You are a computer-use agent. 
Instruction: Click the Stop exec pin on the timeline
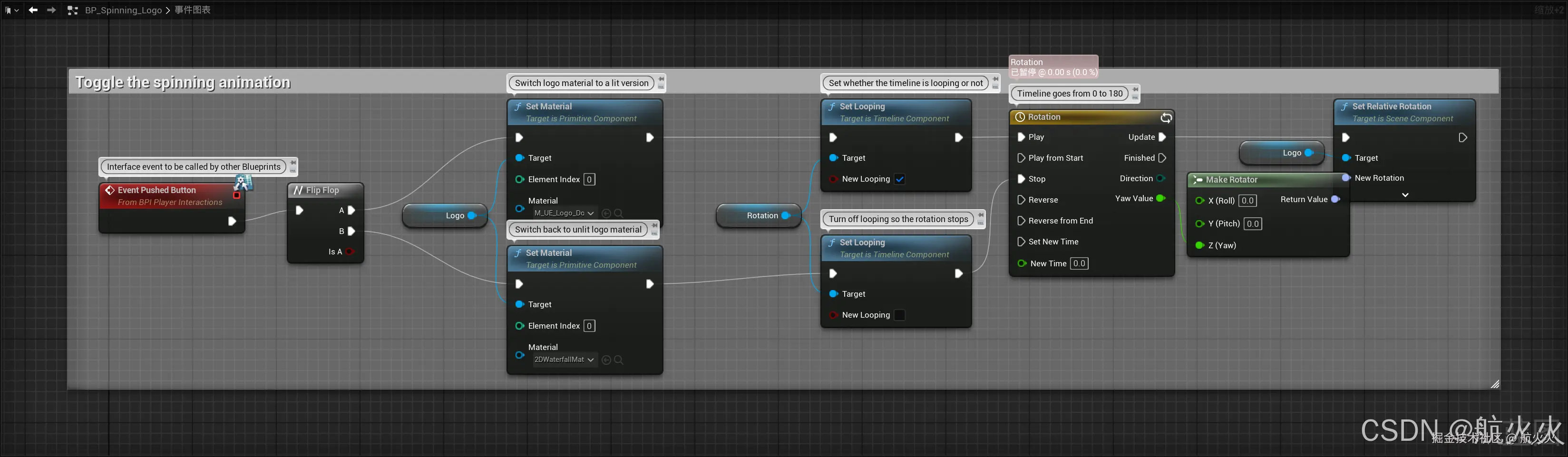pos(1022,179)
